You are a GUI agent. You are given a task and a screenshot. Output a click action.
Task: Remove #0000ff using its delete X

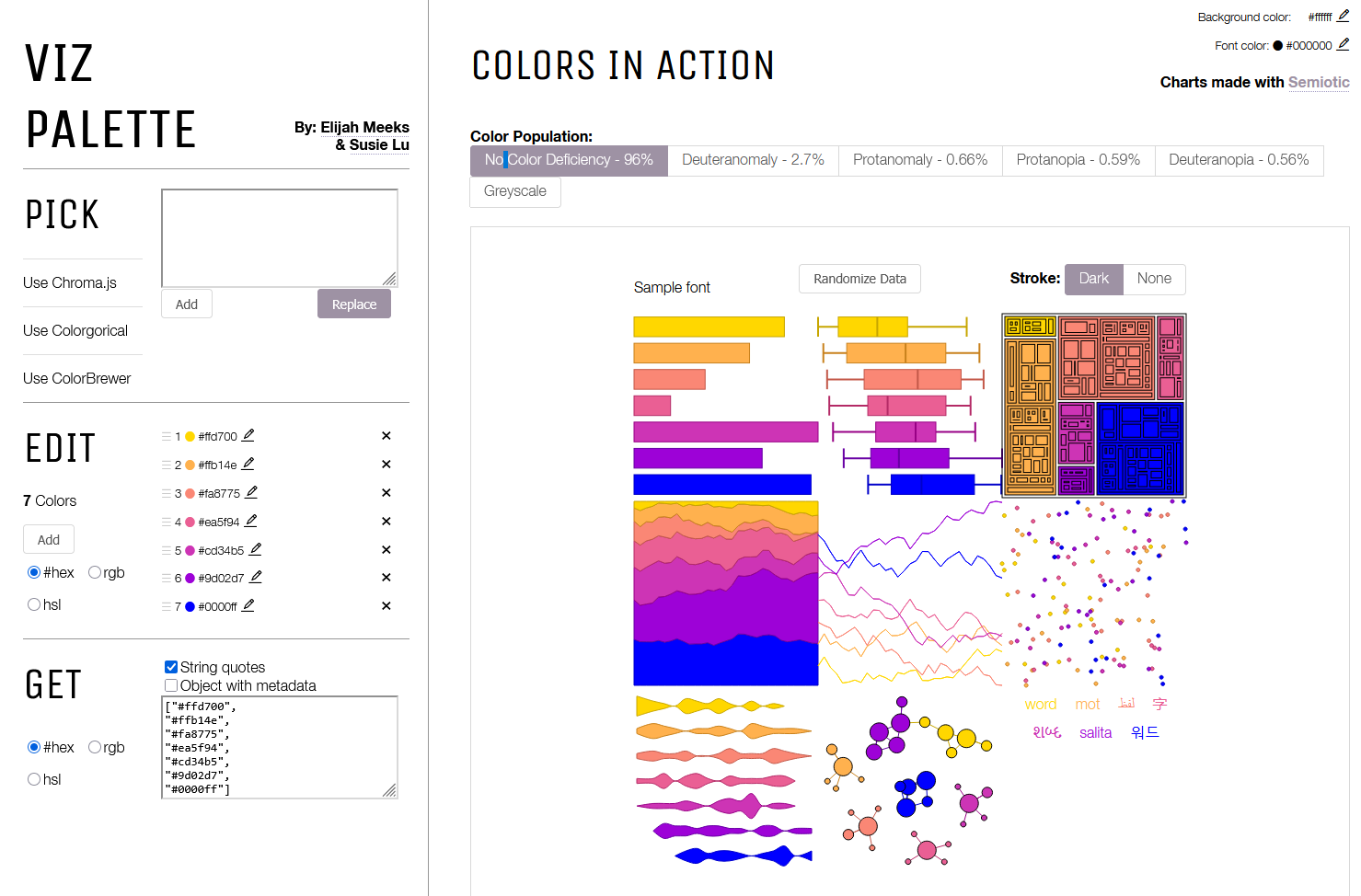pyautogui.click(x=386, y=605)
